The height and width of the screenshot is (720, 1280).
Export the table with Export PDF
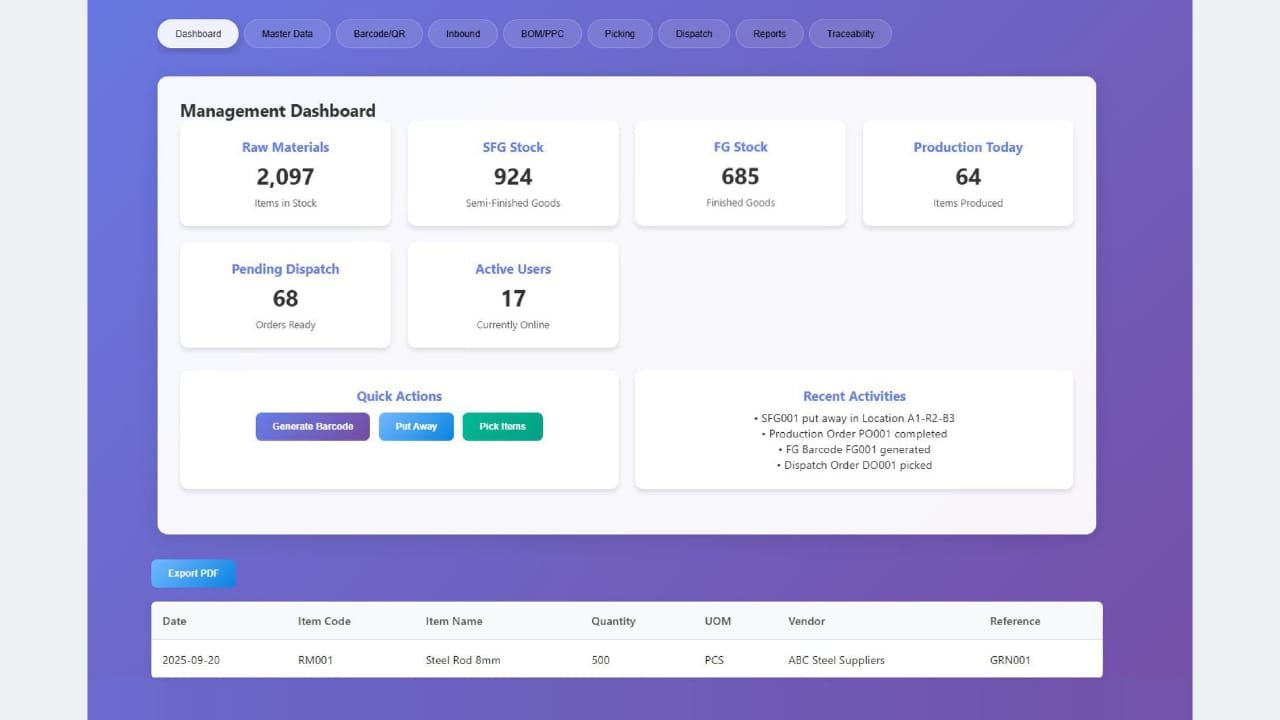(x=193, y=574)
